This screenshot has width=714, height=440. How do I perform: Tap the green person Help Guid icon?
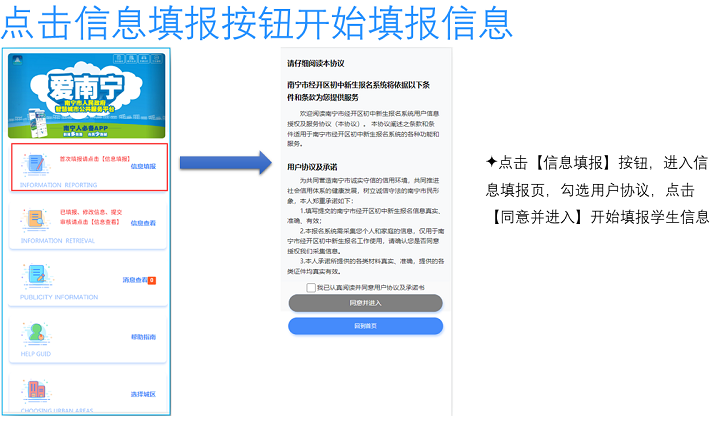point(36,333)
